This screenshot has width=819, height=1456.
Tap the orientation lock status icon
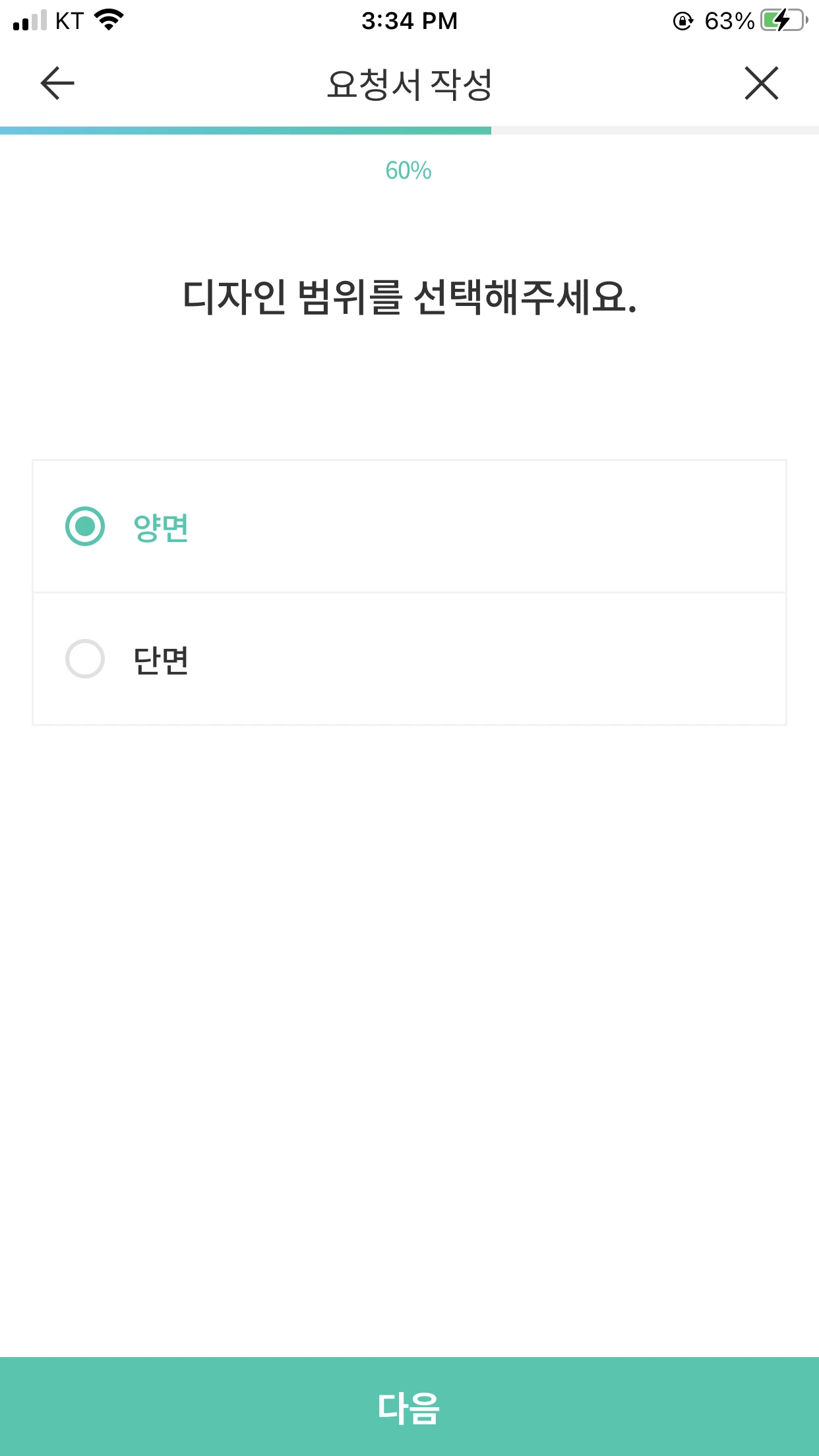click(x=683, y=21)
